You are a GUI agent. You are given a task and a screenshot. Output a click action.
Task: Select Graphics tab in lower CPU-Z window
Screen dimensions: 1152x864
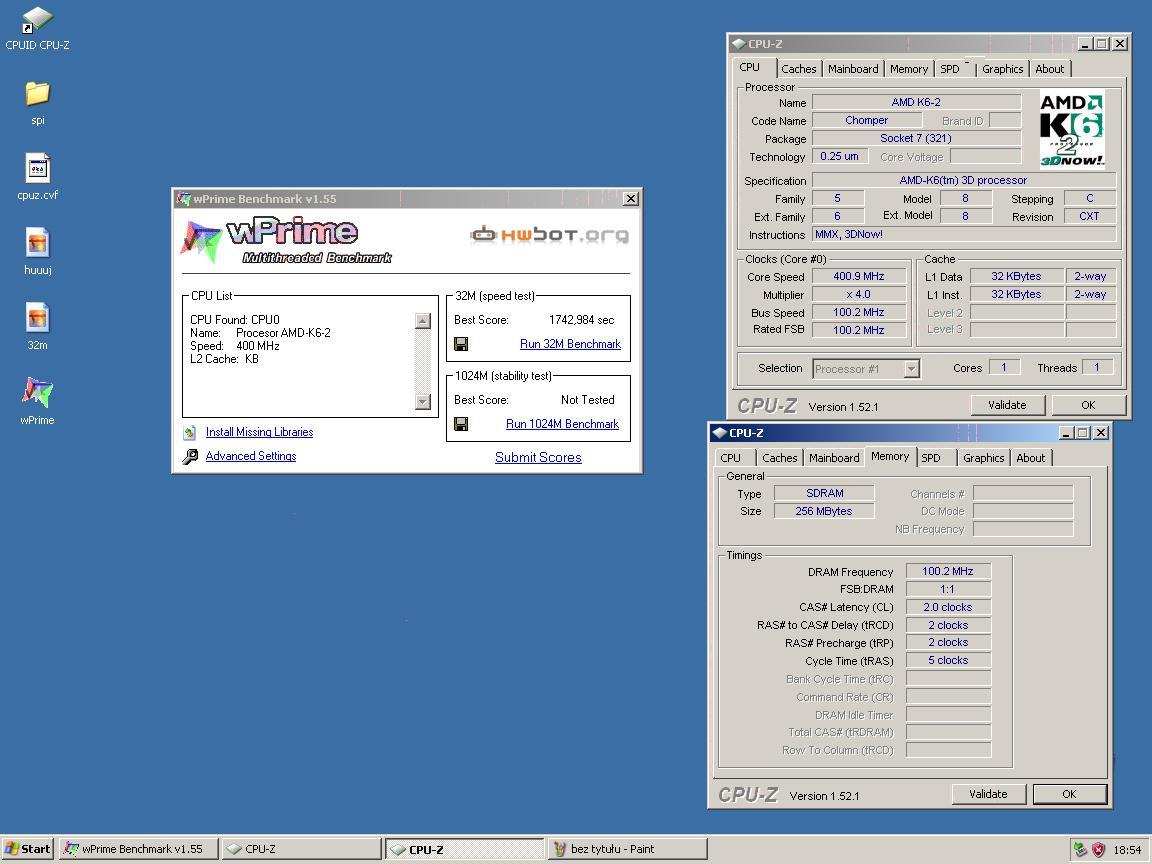[x=983, y=458]
